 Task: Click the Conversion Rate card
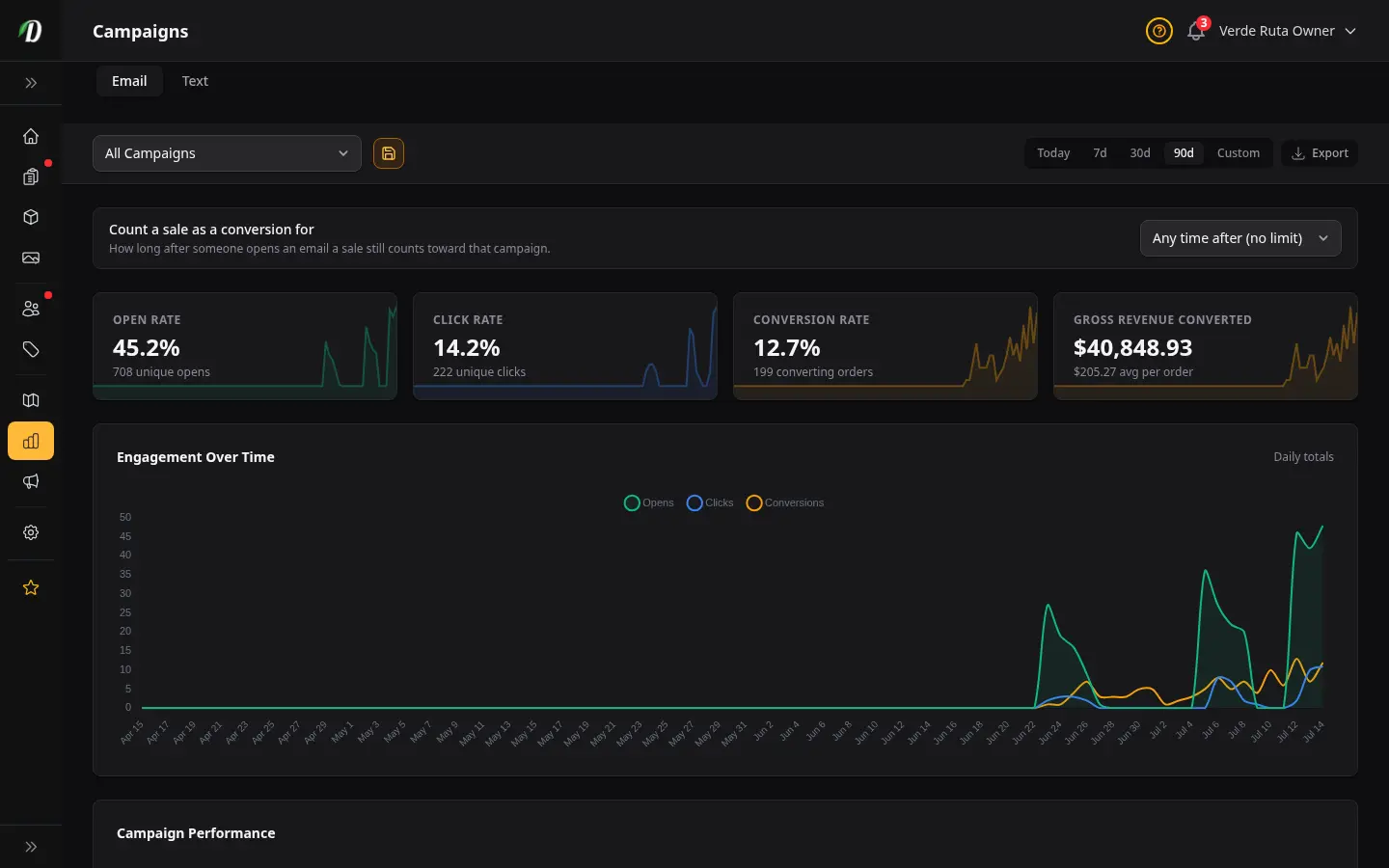coord(885,346)
